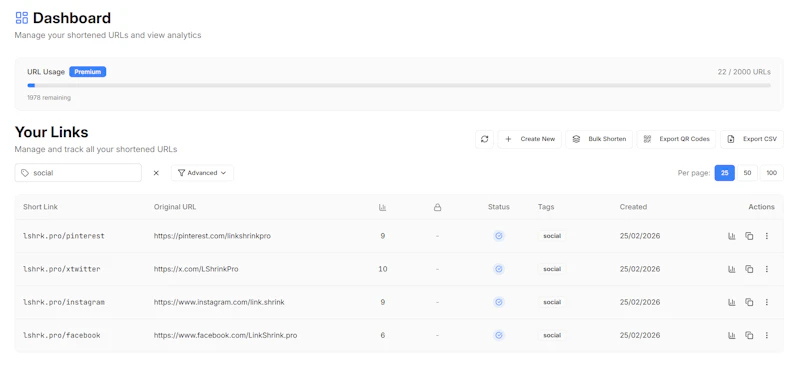The image size is (800, 366).
Task: Click the Premium plan badge
Action: pos(88,72)
